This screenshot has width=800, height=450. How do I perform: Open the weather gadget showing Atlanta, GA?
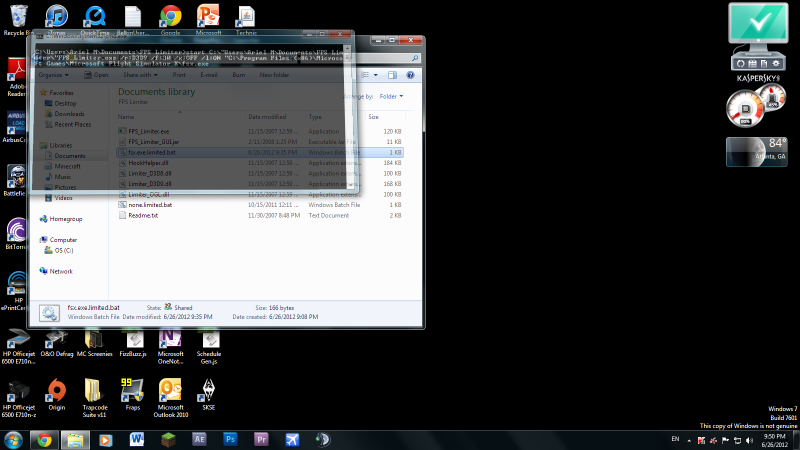[x=757, y=152]
